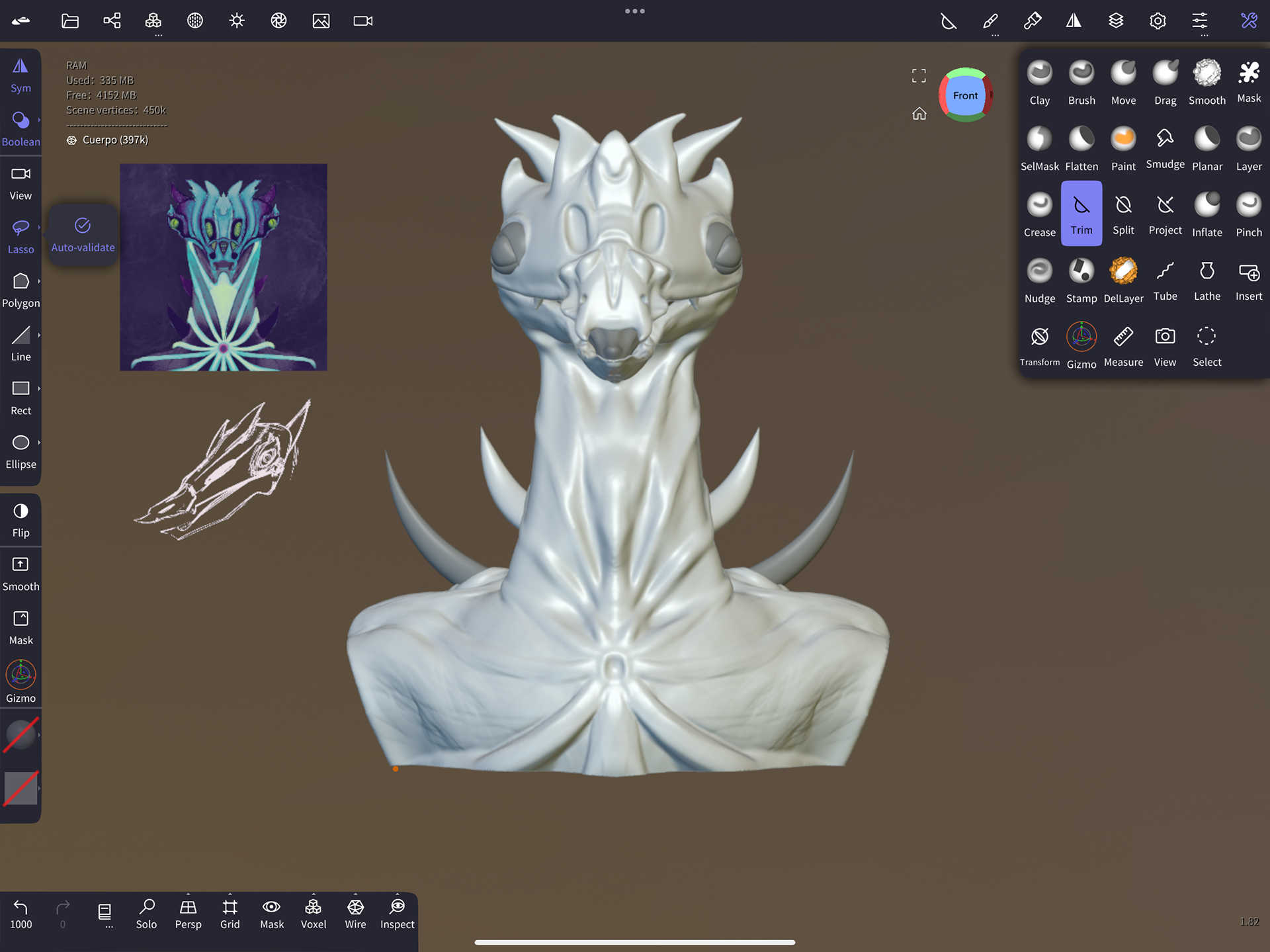Select the Project tool

click(1165, 214)
